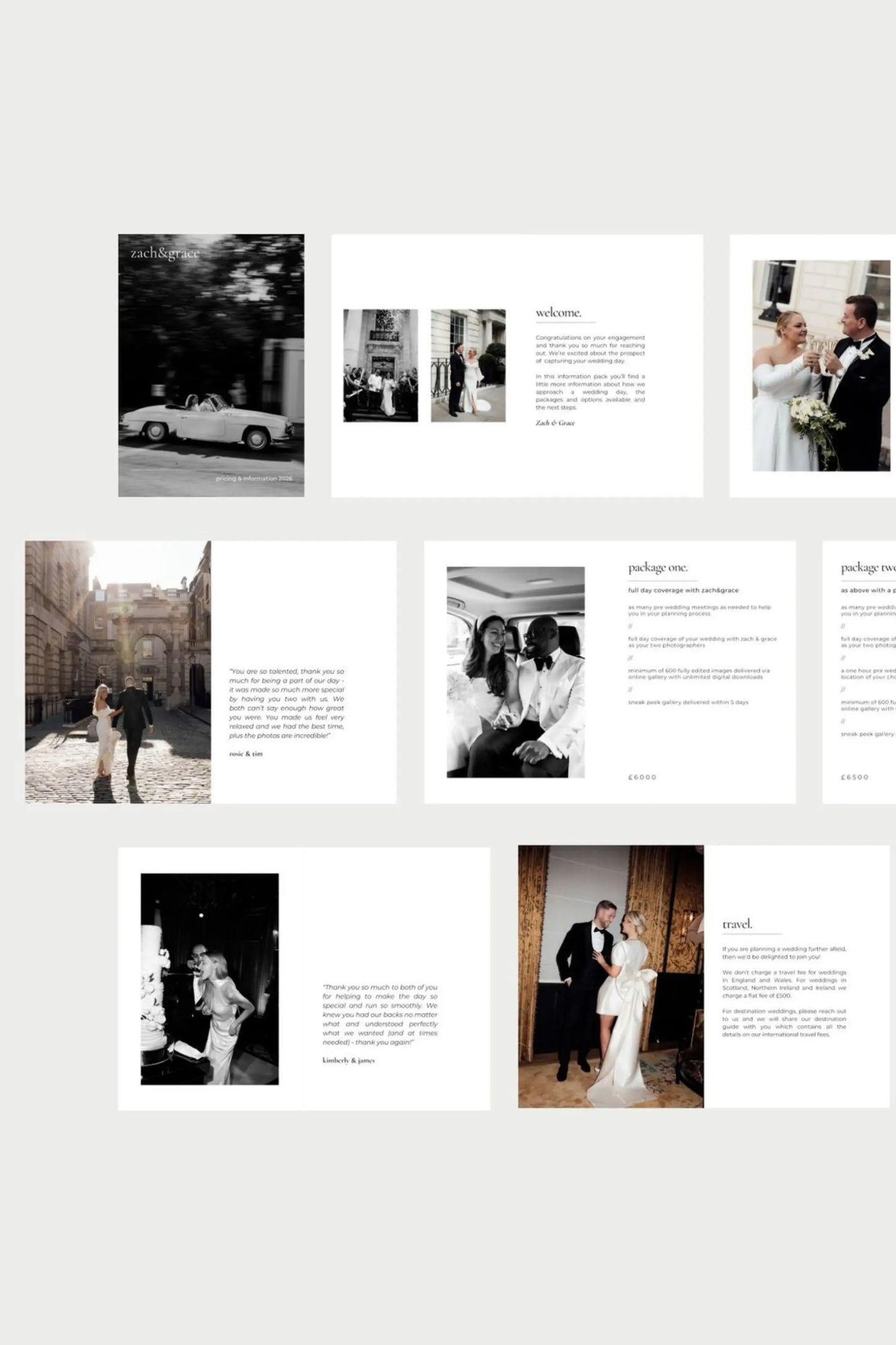896x1345 pixels.
Task: Open the champagne toast couple photo
Action: coord(821,365)
